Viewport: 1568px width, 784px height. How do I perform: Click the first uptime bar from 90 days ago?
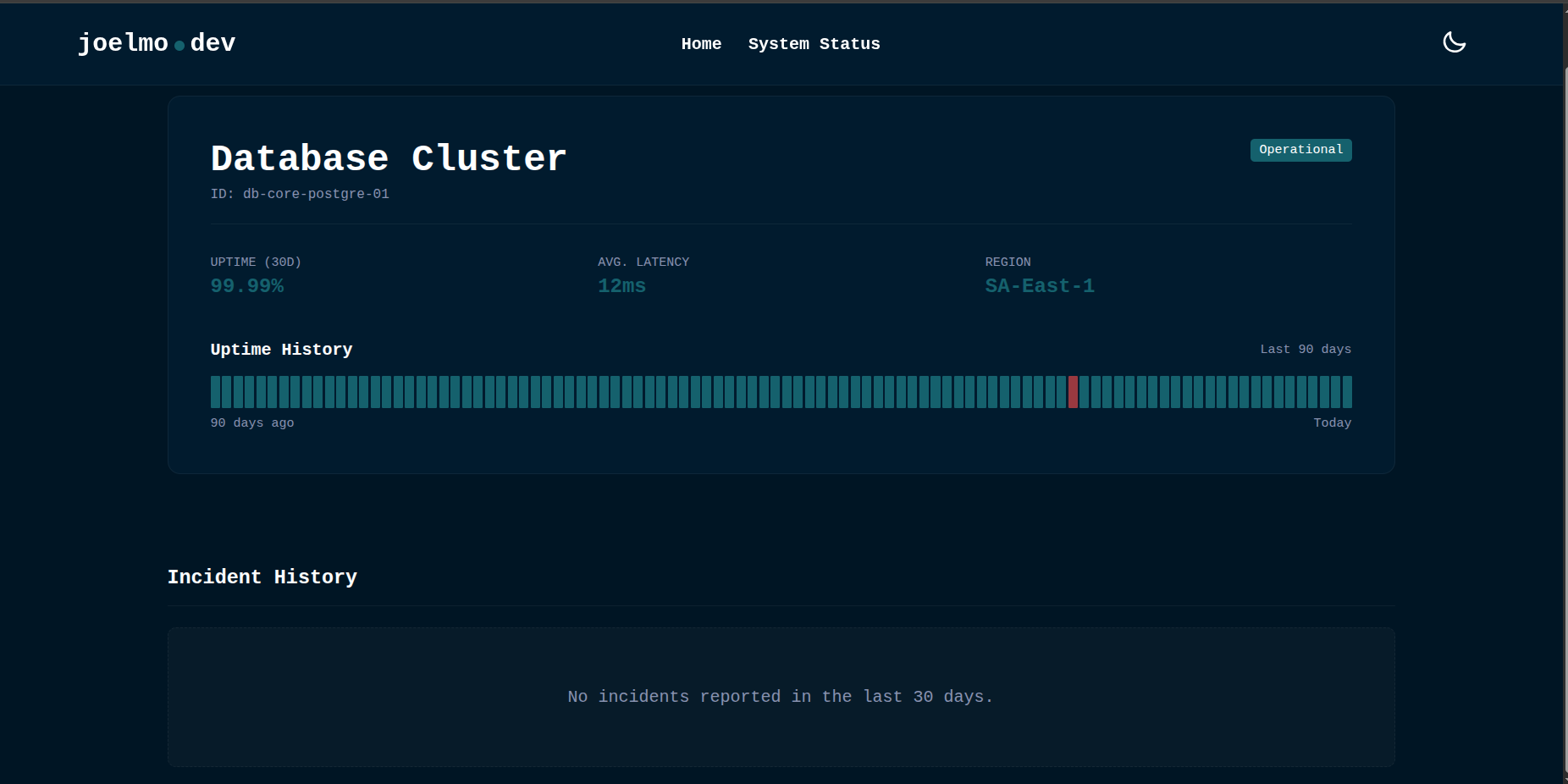tap(215, 392)
